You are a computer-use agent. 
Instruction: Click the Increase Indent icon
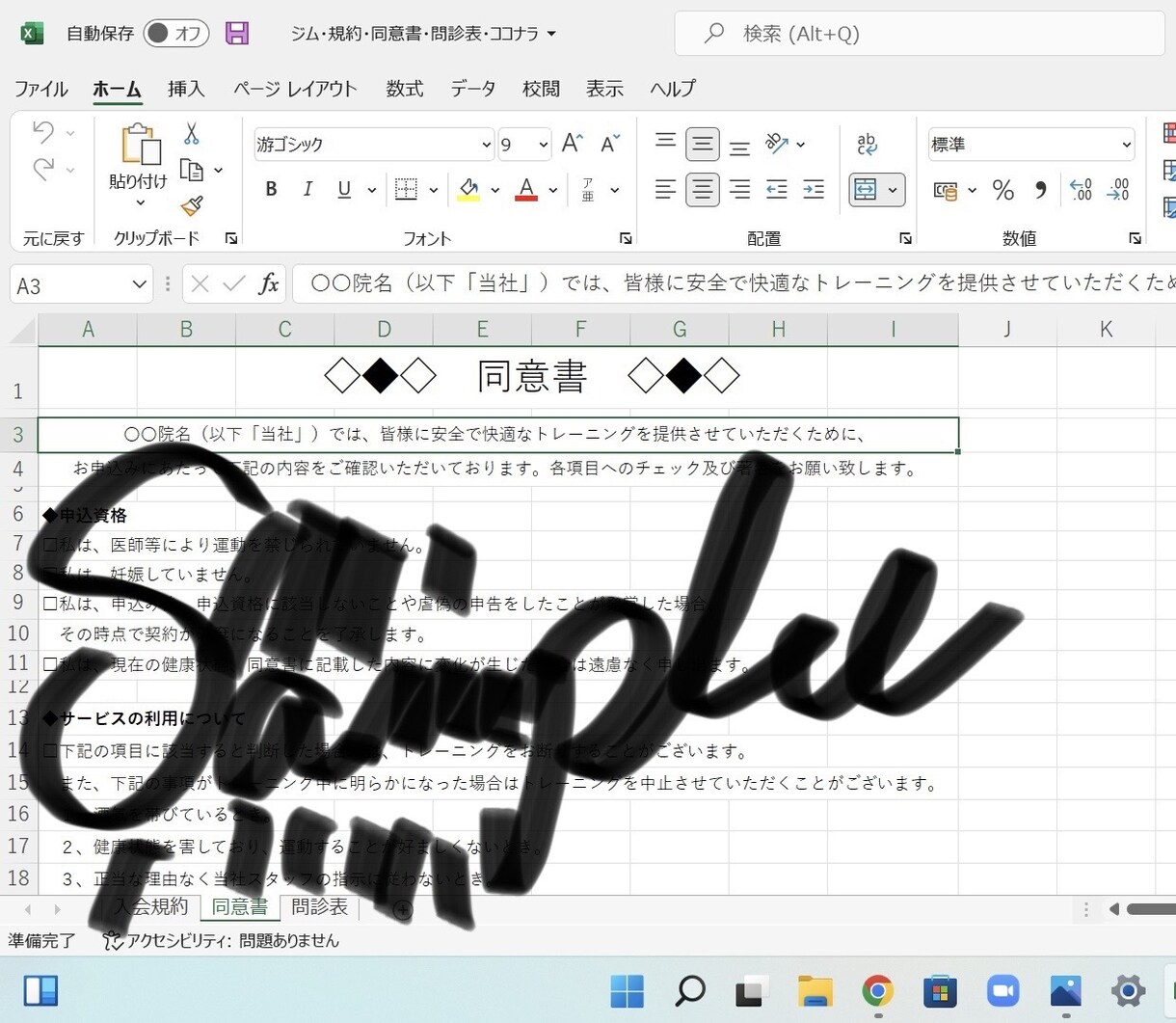tap(814, 189)
